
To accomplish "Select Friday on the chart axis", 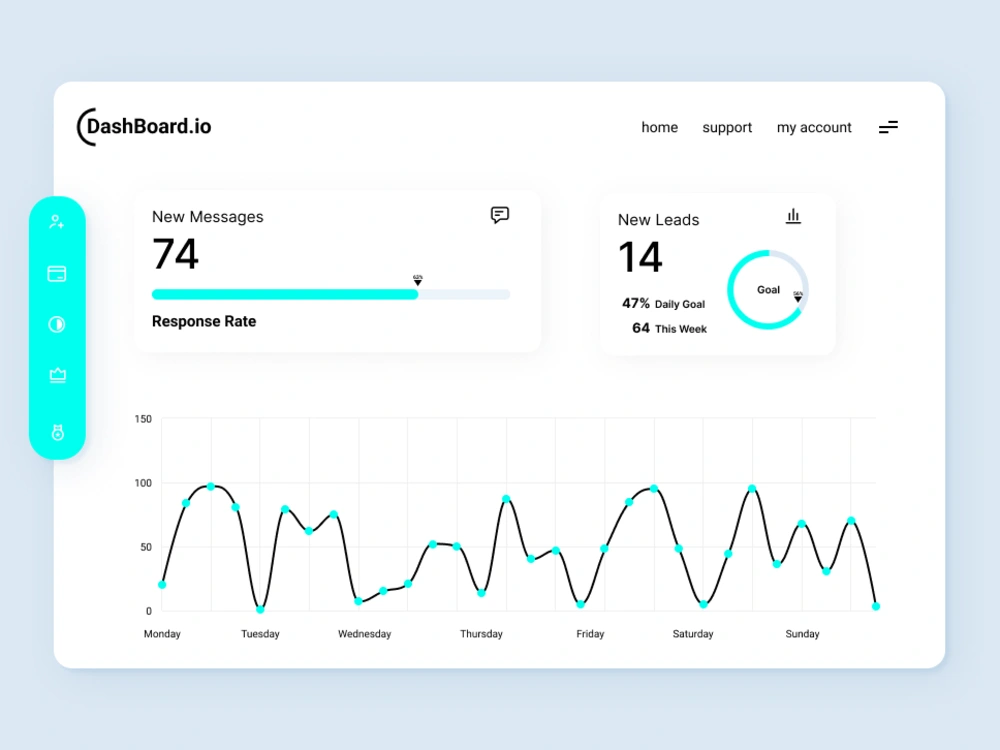I will point(590,634).
